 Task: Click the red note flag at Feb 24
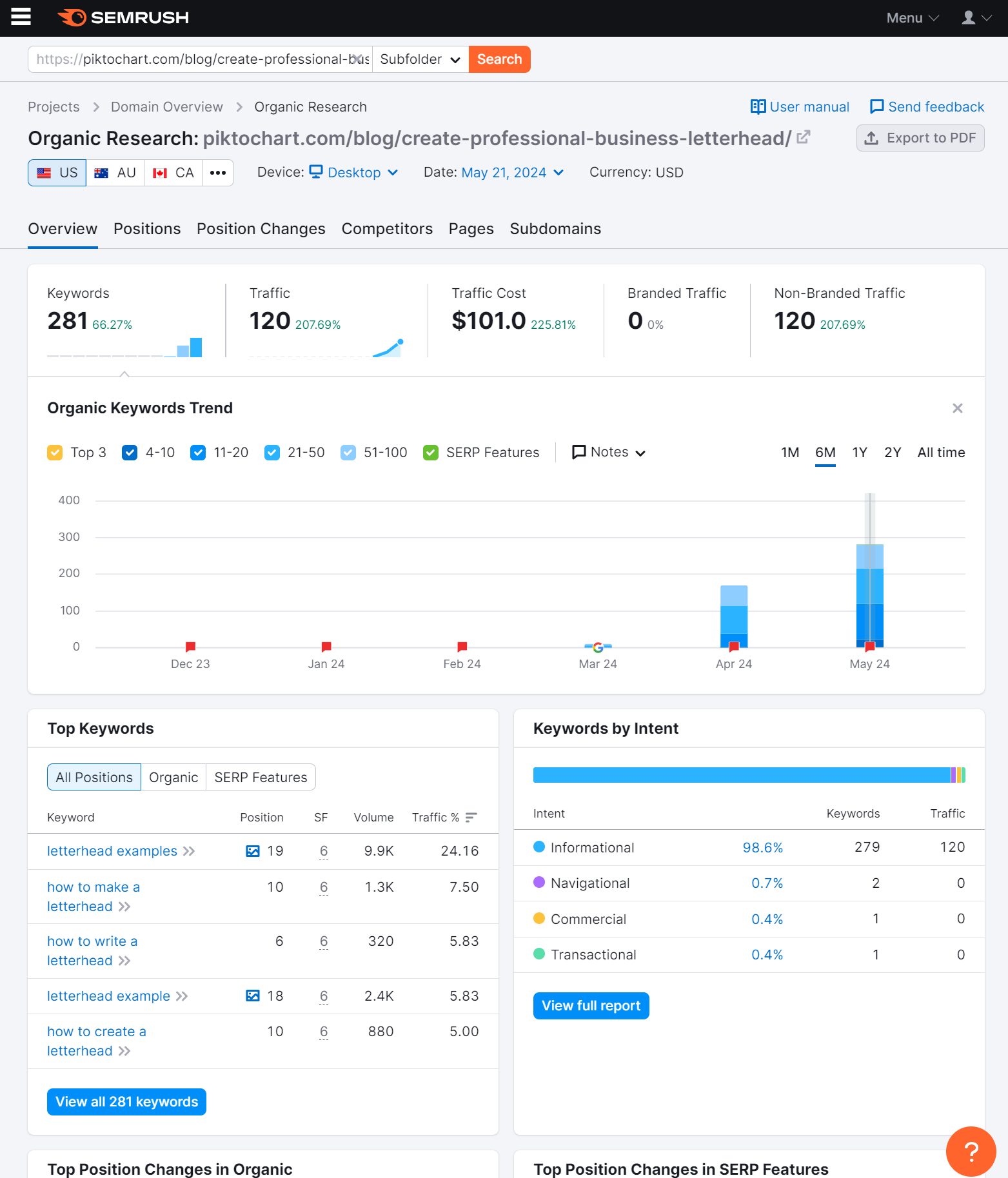462,646
